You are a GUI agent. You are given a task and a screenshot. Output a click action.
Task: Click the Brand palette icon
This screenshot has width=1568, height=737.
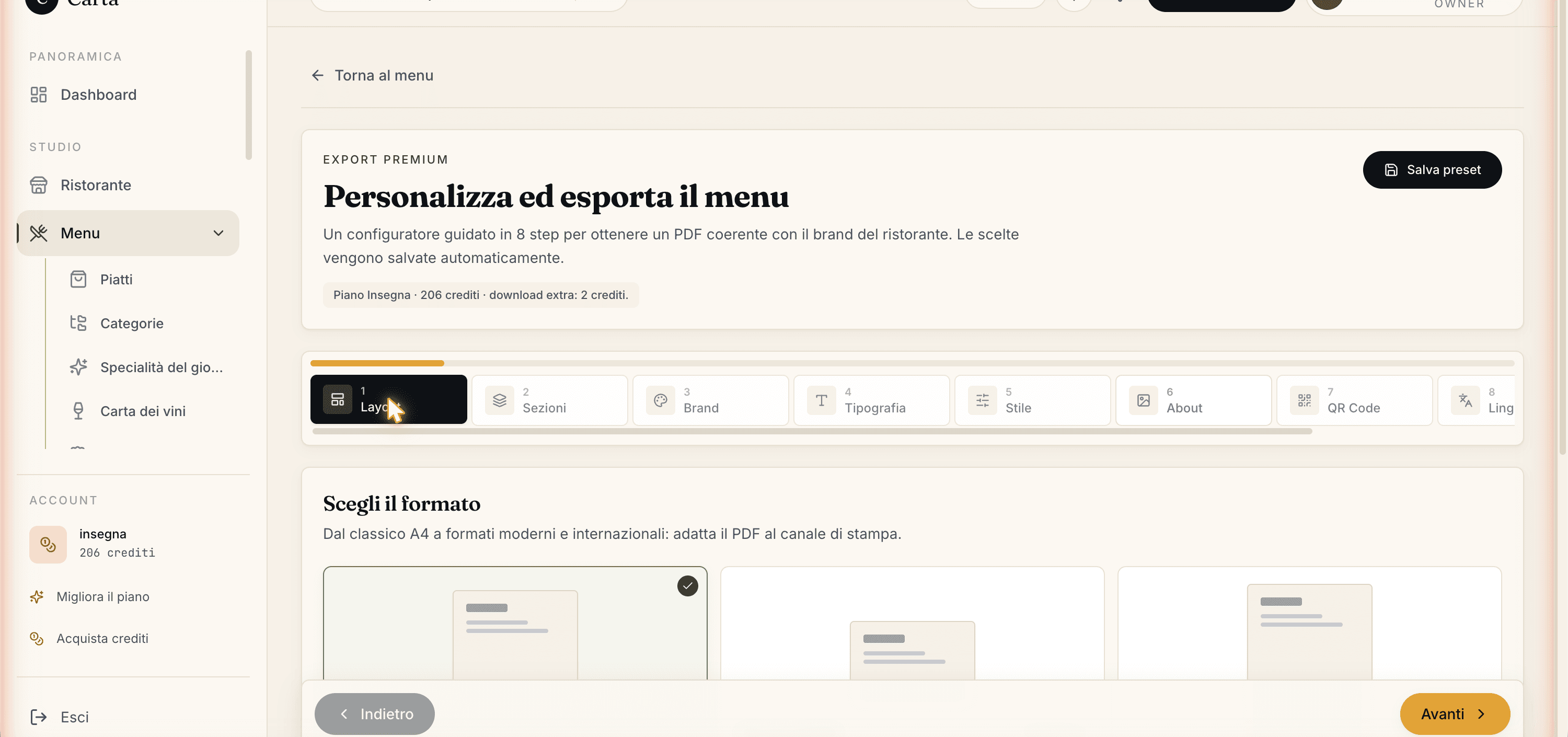660,400
